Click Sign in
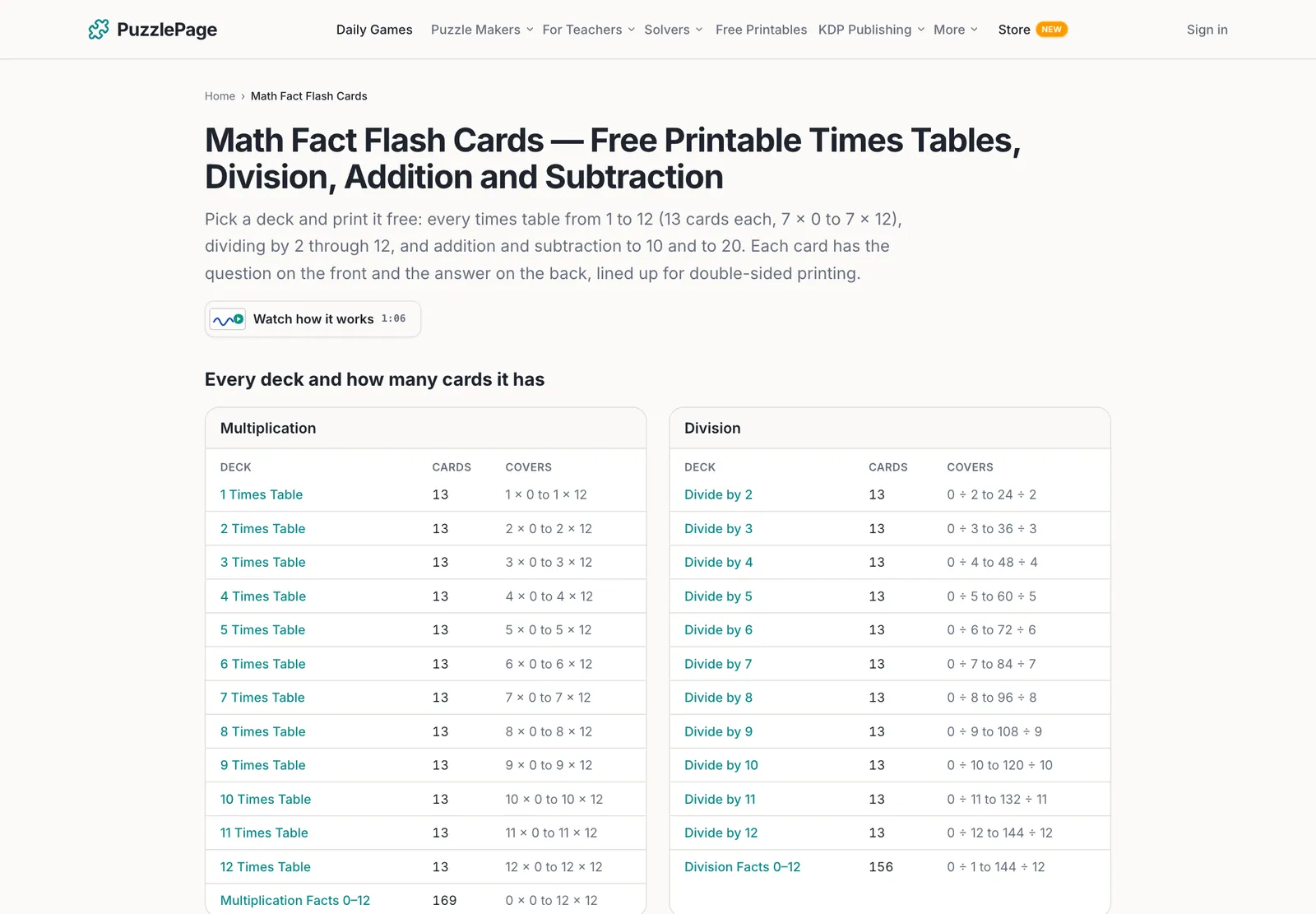 [x=1207, y=30]
